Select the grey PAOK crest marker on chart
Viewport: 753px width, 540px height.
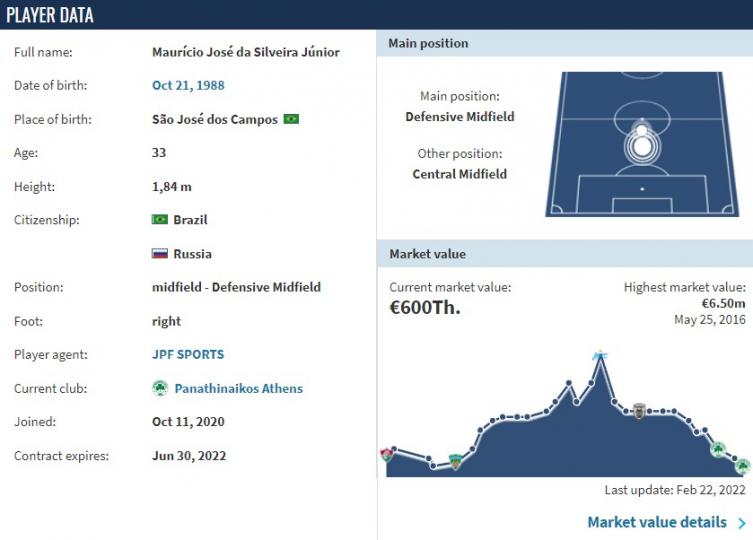tap(639, 411)
